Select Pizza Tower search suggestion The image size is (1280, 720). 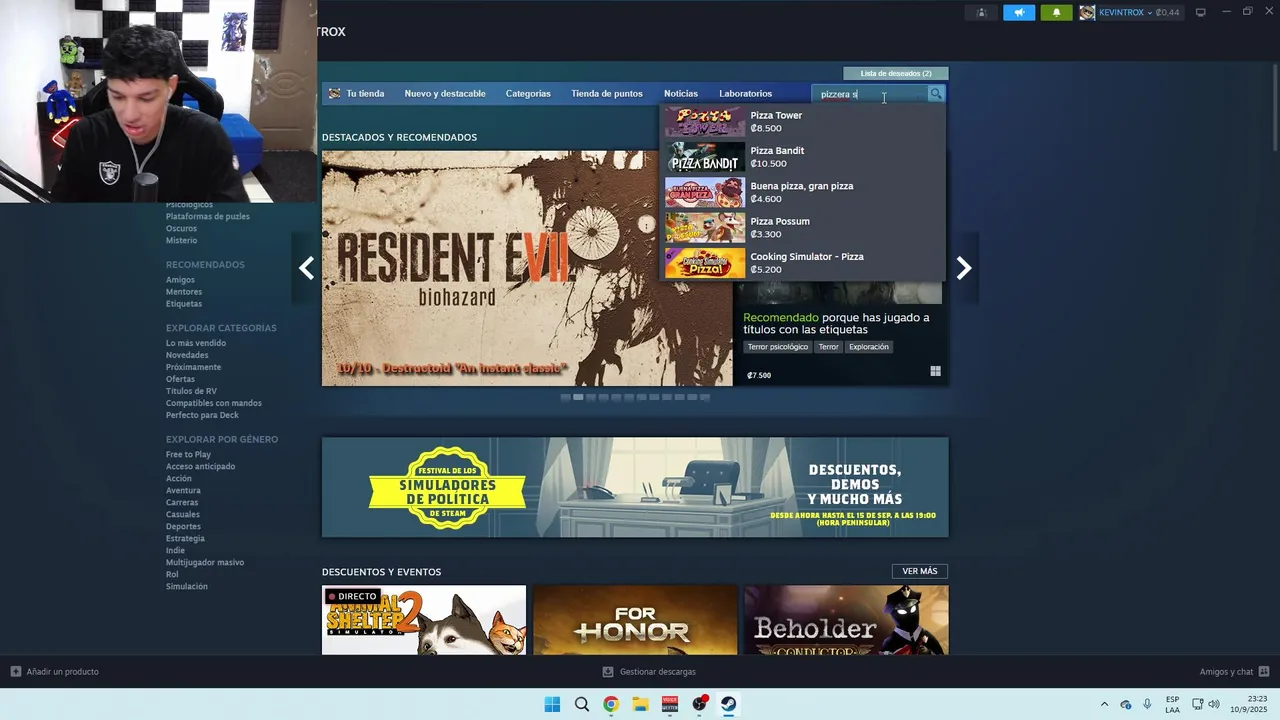click(x=803, y=122)
